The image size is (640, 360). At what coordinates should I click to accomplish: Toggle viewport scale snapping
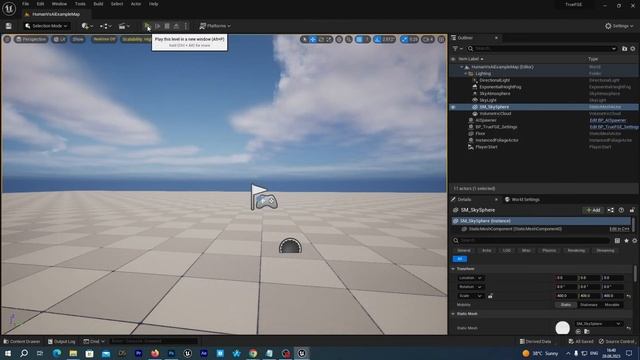point(405,39)
